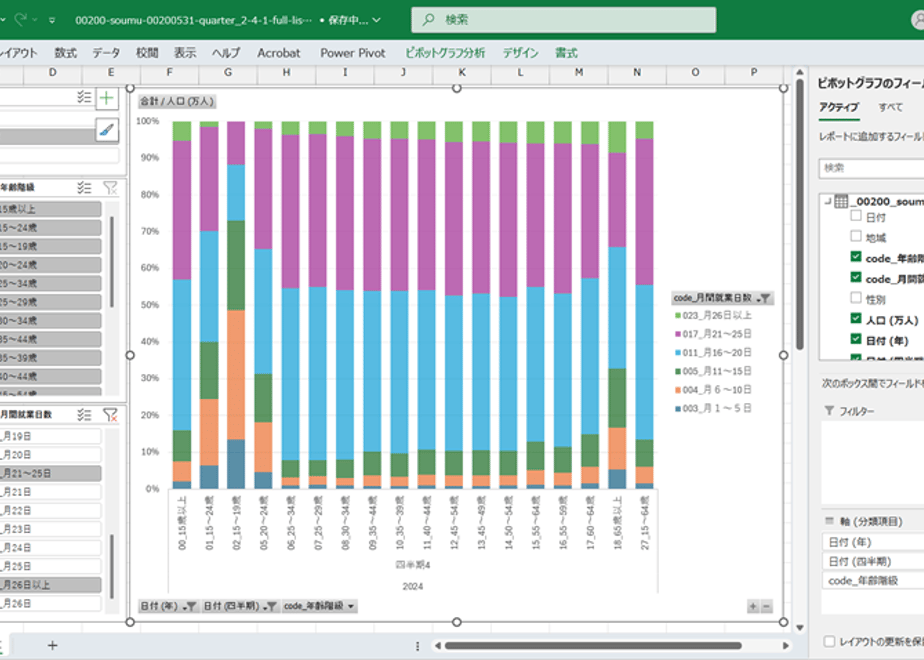
Task: Click the purple 017_月21~25日 legend swatch
Action: [x=678, y=334]
